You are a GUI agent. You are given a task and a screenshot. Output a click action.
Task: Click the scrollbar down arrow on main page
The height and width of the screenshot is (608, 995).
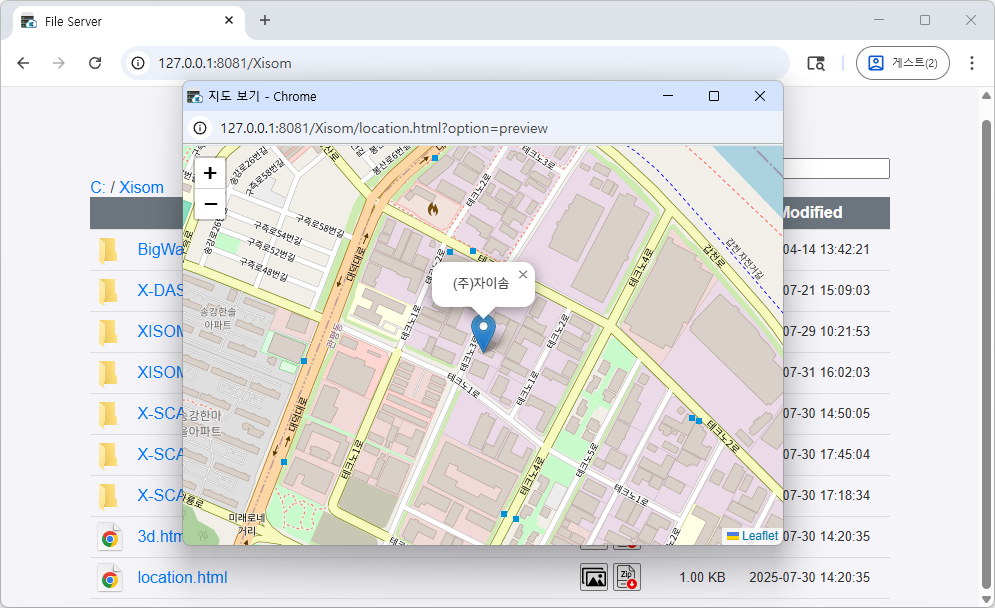[x=986, y=600]
